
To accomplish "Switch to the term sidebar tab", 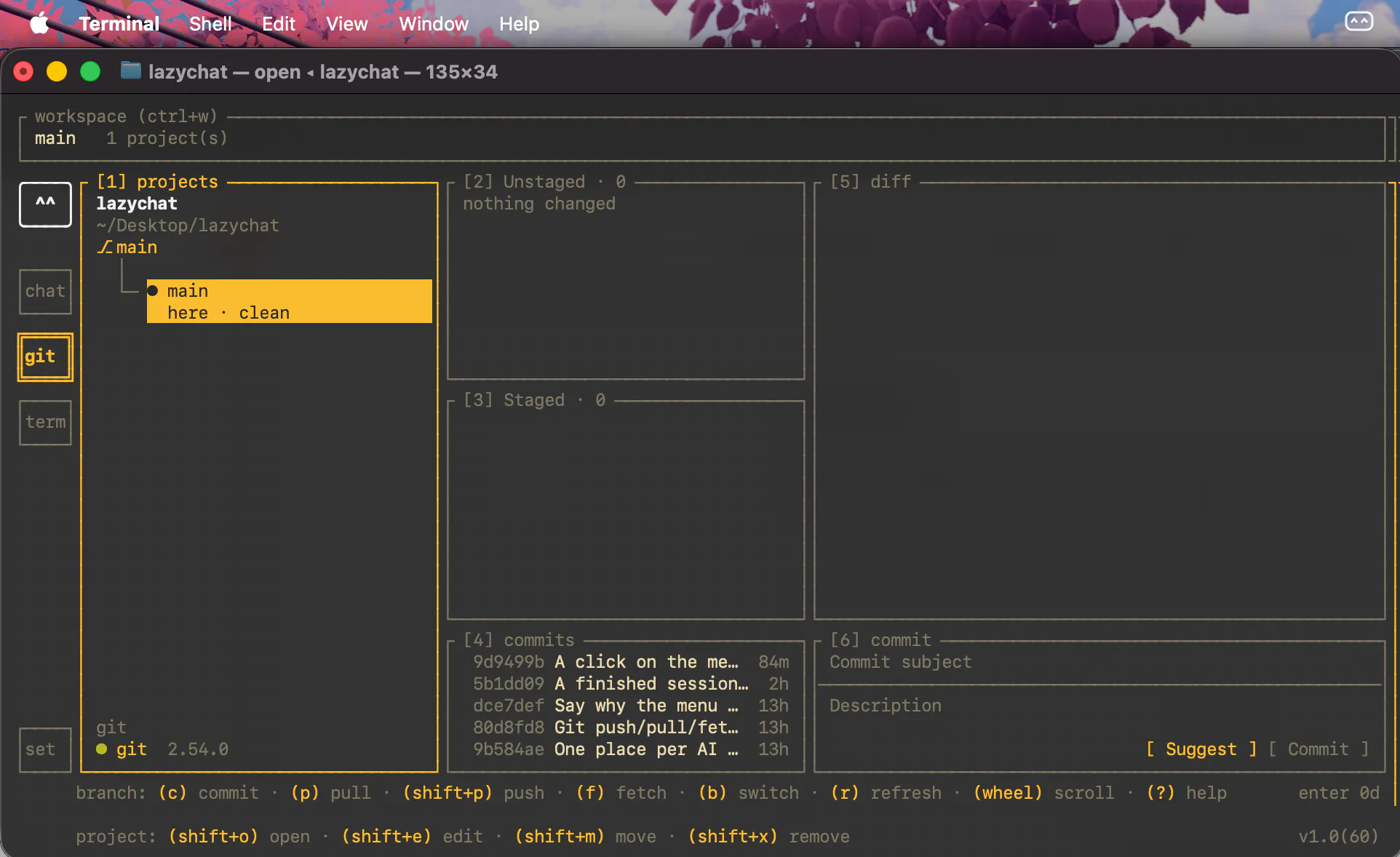I will [x=45, y=422].
